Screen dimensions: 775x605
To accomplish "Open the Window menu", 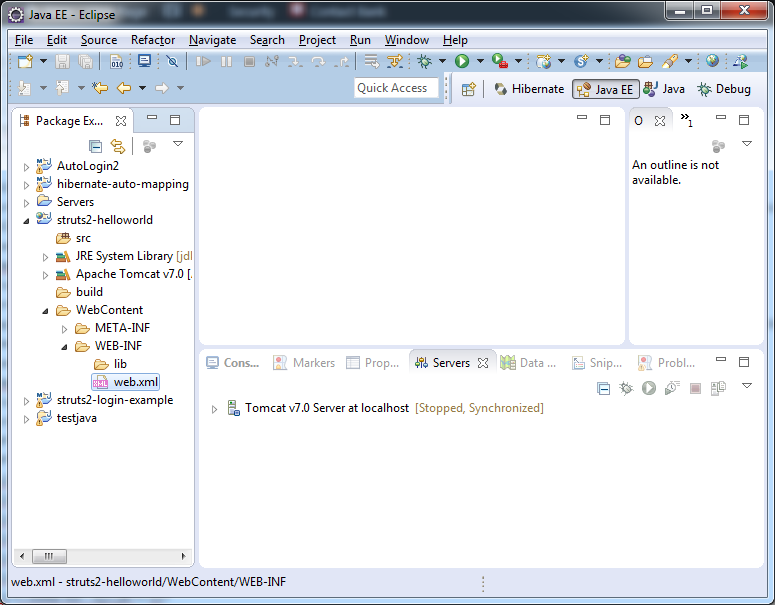I will point(407,40).
